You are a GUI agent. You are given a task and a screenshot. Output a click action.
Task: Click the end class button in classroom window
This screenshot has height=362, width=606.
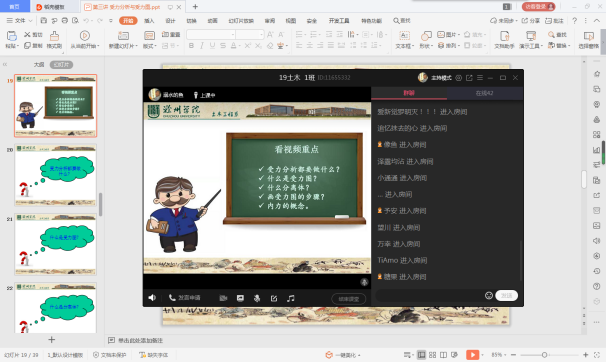349,299
